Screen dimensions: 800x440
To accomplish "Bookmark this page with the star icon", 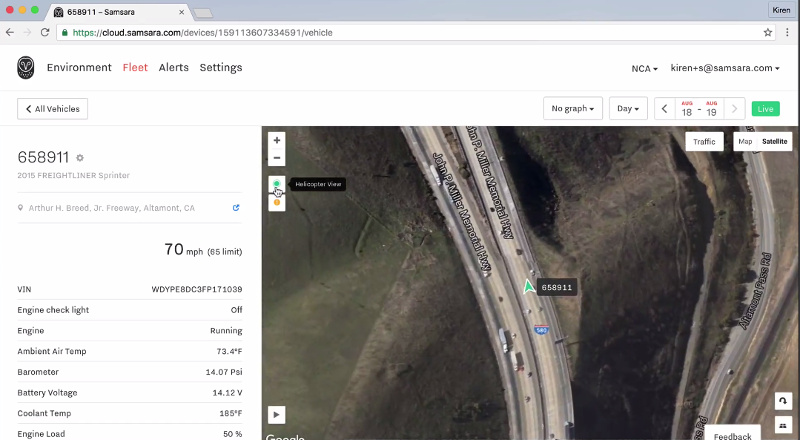I will (x=768, y=32).
